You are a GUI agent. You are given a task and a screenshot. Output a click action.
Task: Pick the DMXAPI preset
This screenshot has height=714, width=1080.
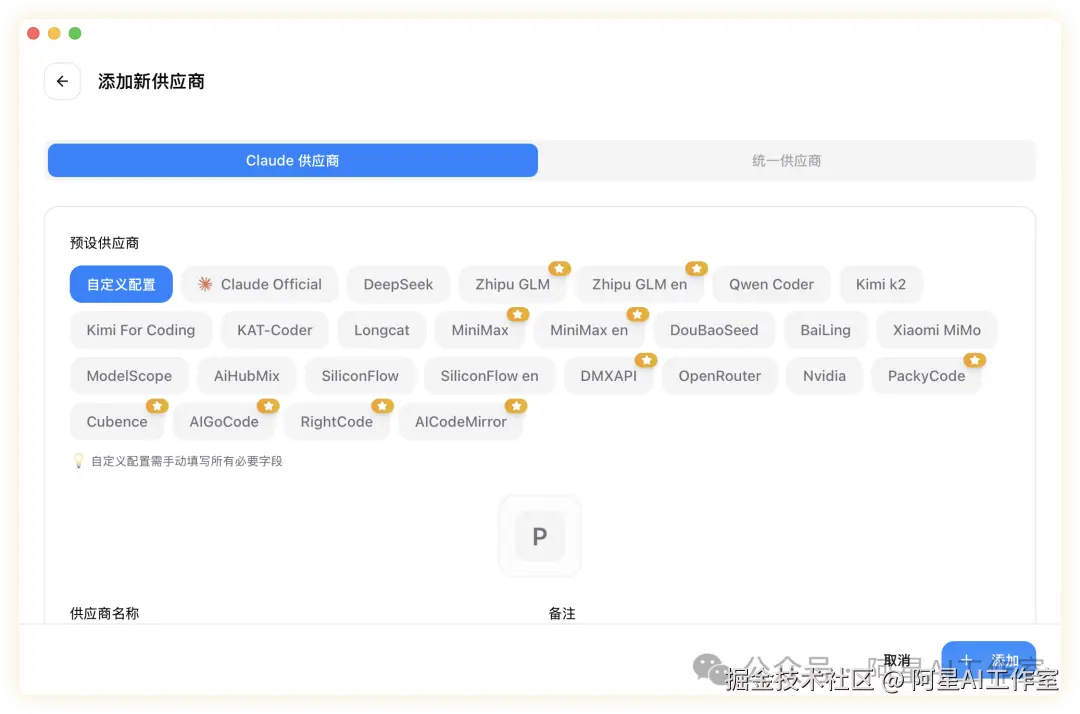tap(608, 376)
